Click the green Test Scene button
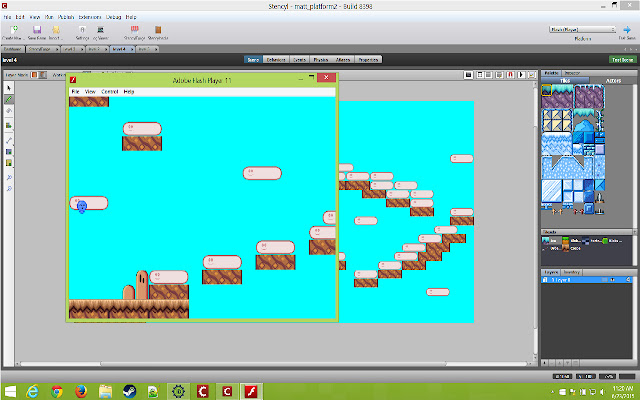 (x=622, y=60)
